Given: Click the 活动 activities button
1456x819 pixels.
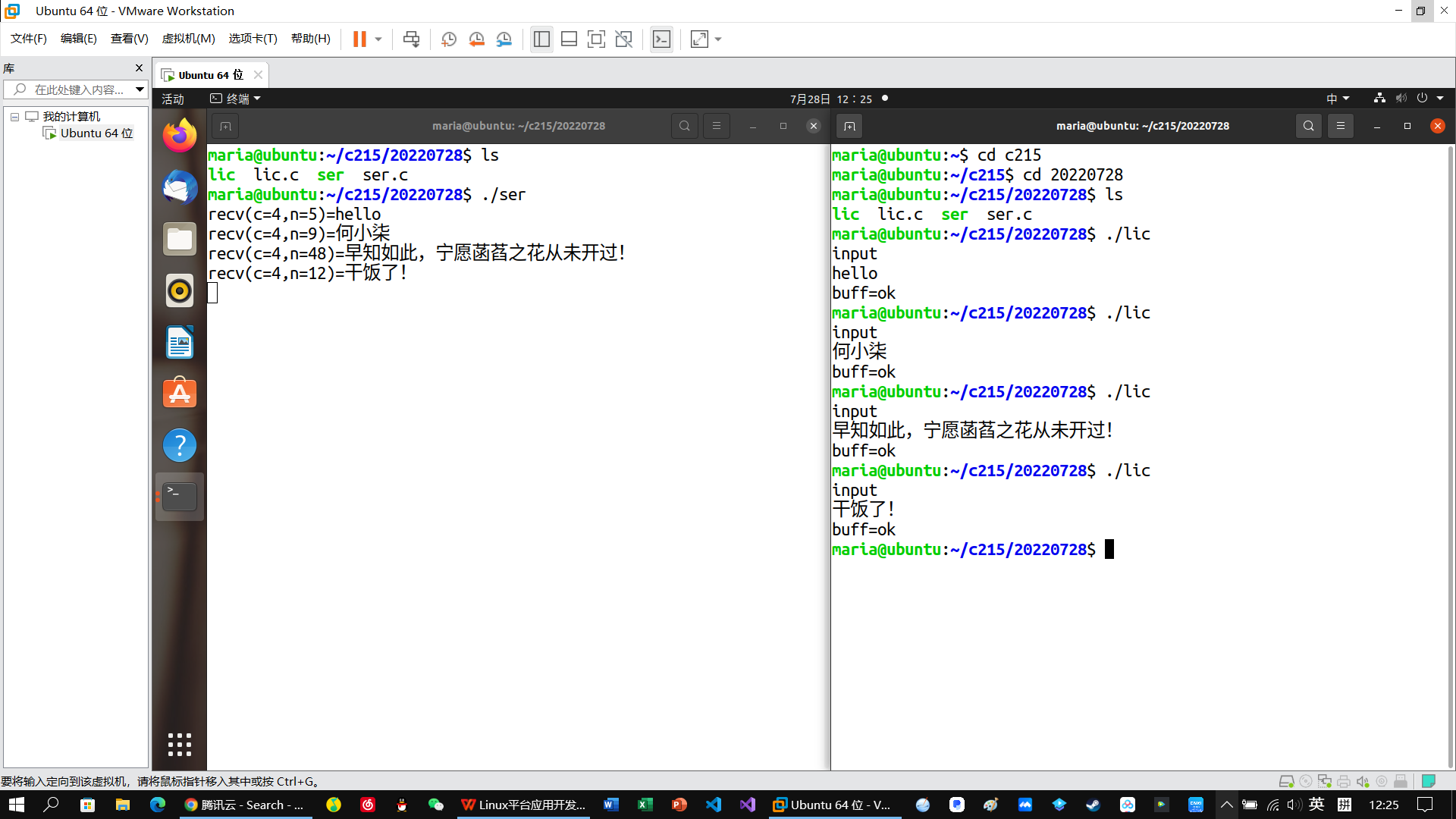Looking at the screenshot, I should pyautogui.click(x=173, y=99).
